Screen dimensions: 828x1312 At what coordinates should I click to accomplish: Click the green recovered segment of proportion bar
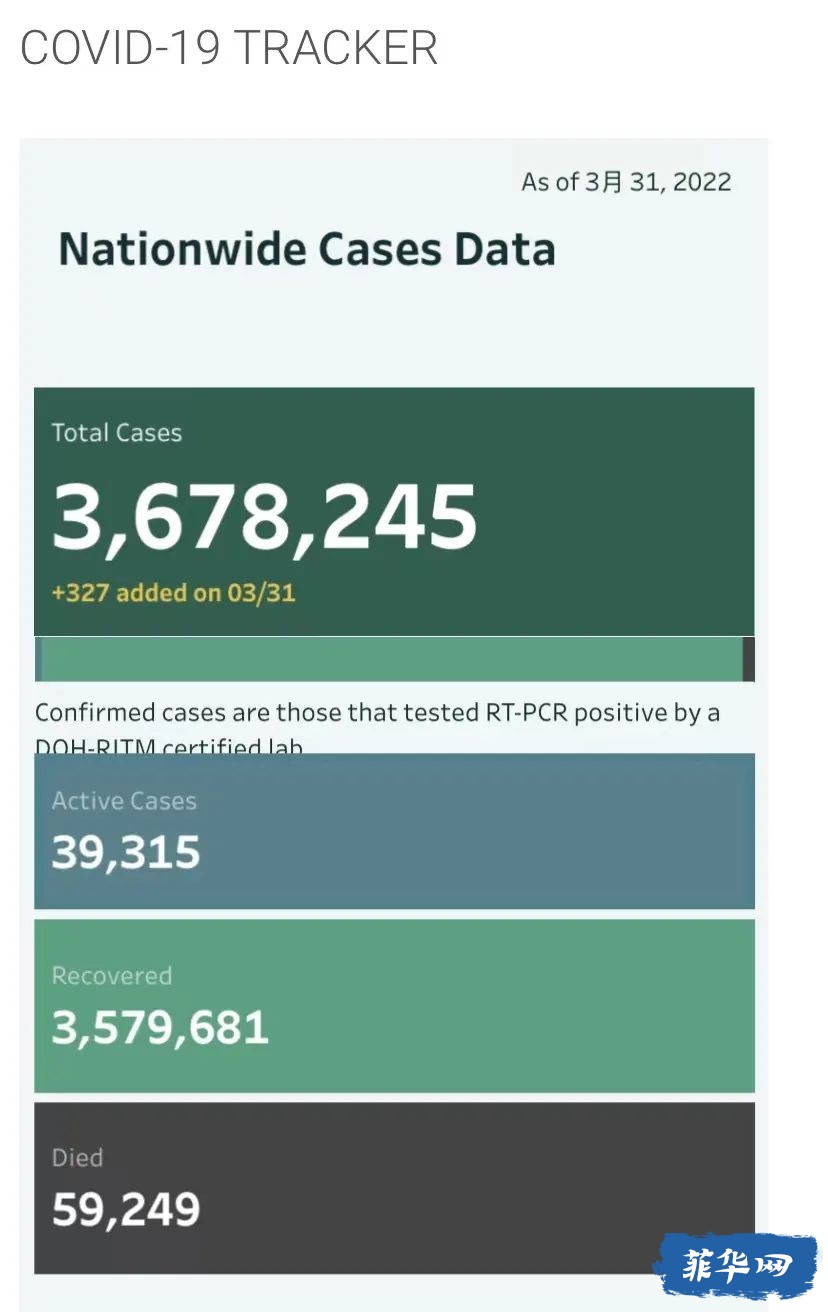[392, 659]
